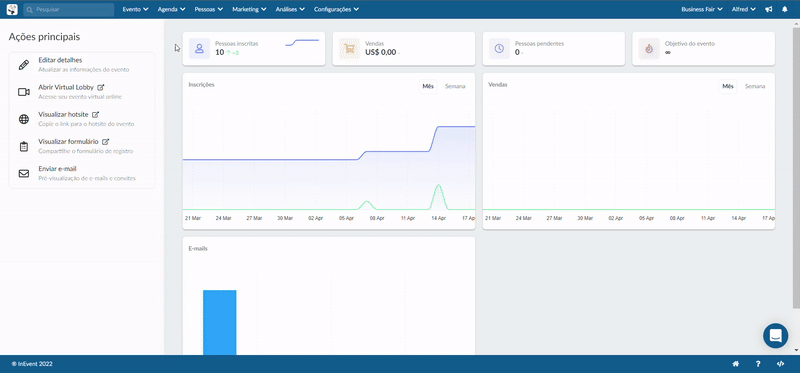Click the envelope e-mail icon
Viewport: 800px width, 373px height.
coord(24,173)
